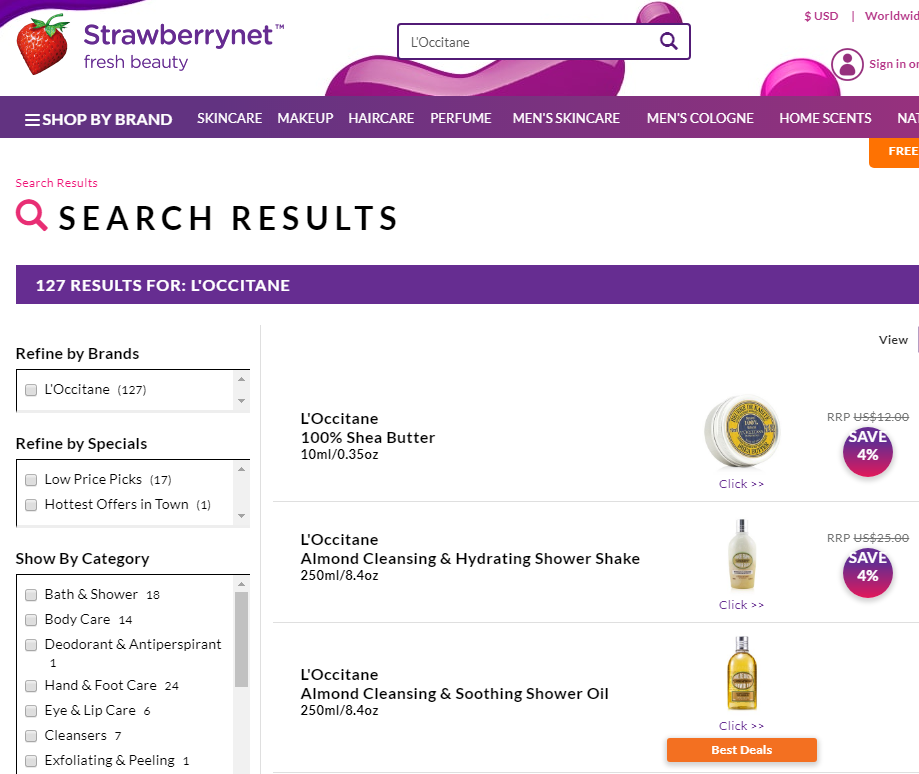Click the user account avatar icon
Viewport: 919px width, 774px height.
[847, 65]
